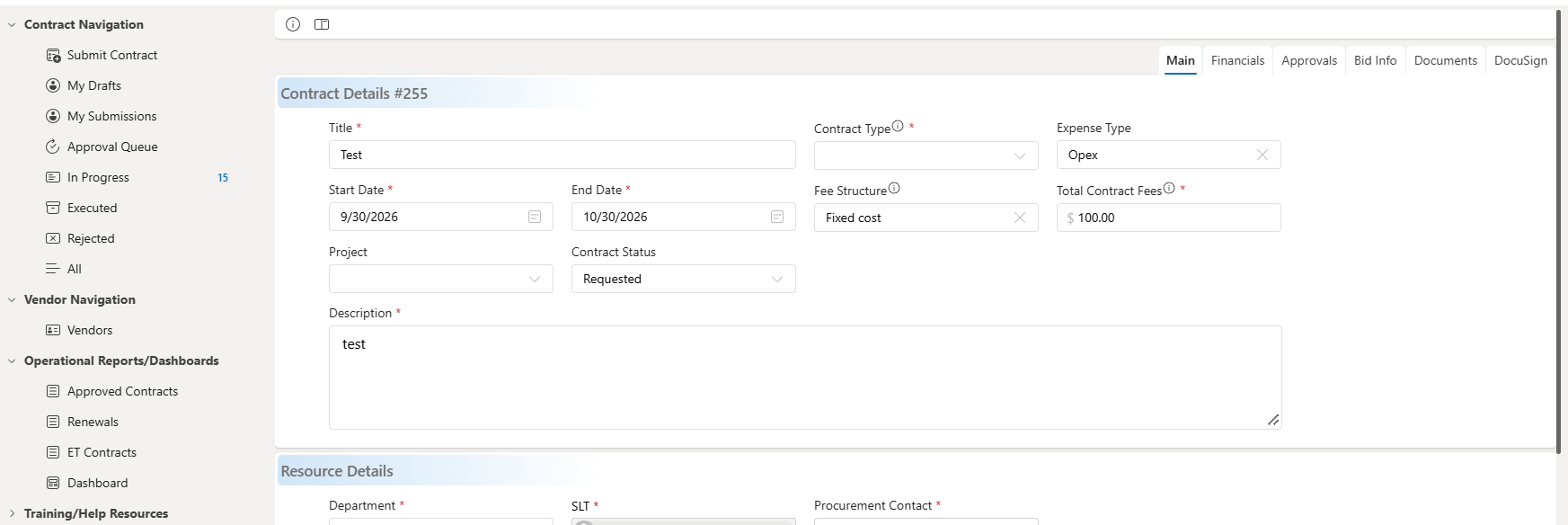The image size is (1568, 525).
Task: Open Approval Queue in navigation
Action: pos(112,147)
